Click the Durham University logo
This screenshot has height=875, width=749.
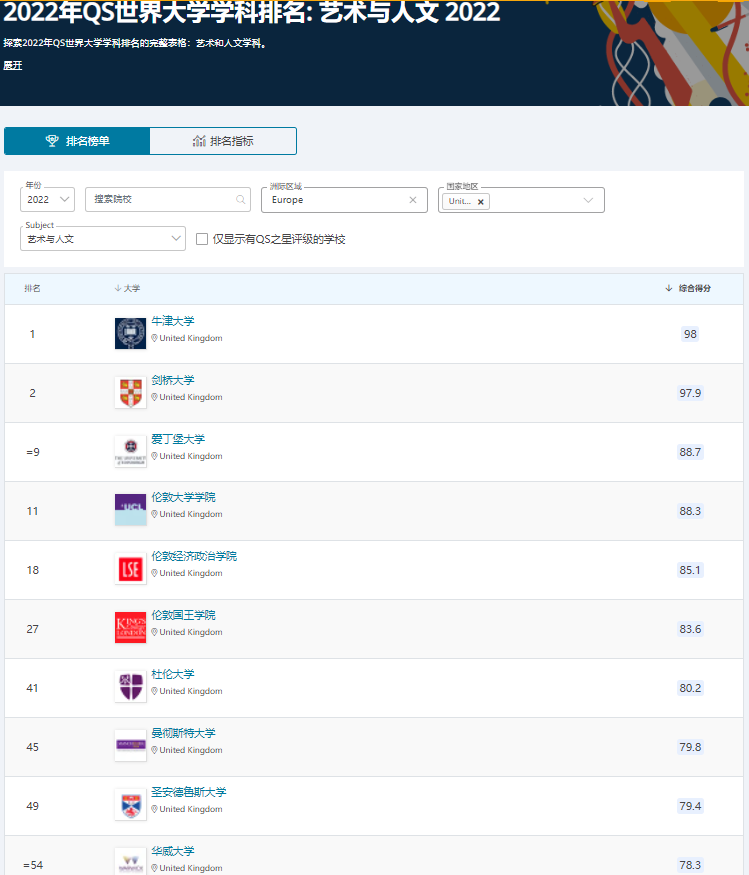tap(130, 686)
